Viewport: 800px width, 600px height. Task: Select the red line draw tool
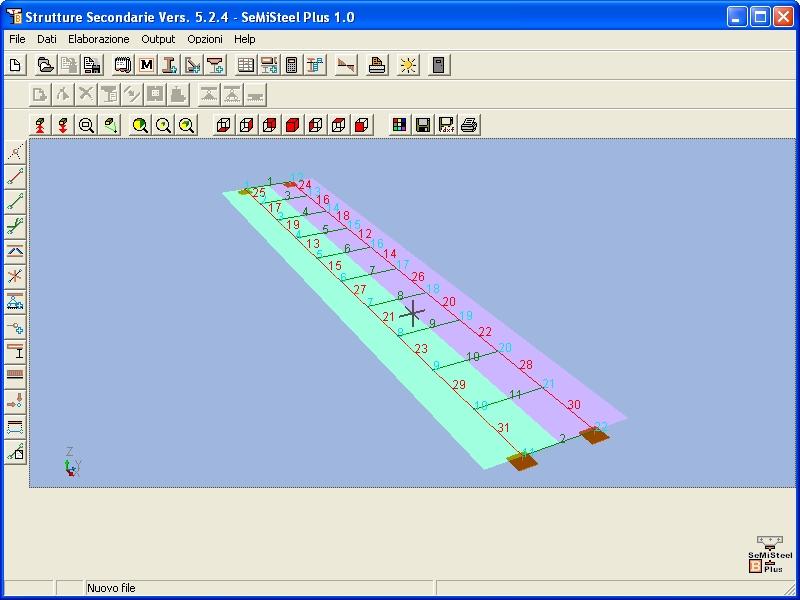point(15,177)
